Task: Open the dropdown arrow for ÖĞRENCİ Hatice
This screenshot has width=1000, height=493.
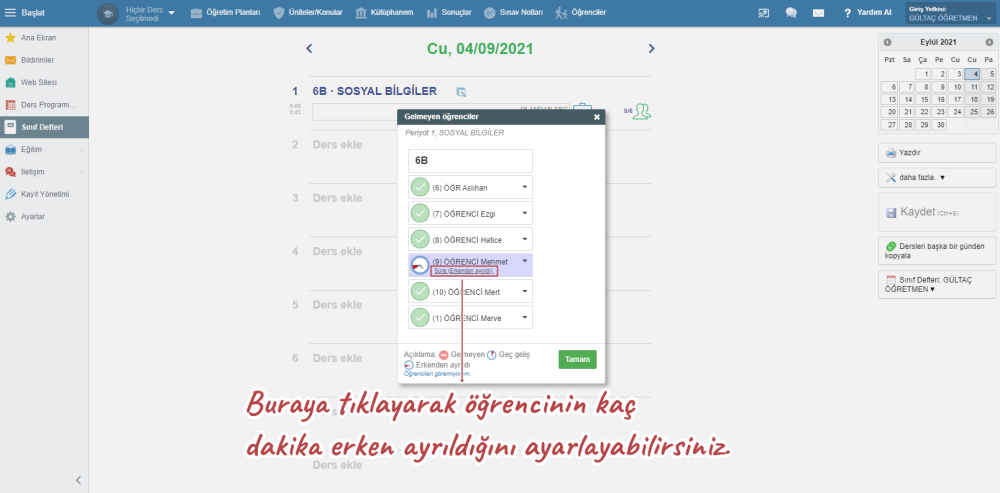Action: [524, 239]
